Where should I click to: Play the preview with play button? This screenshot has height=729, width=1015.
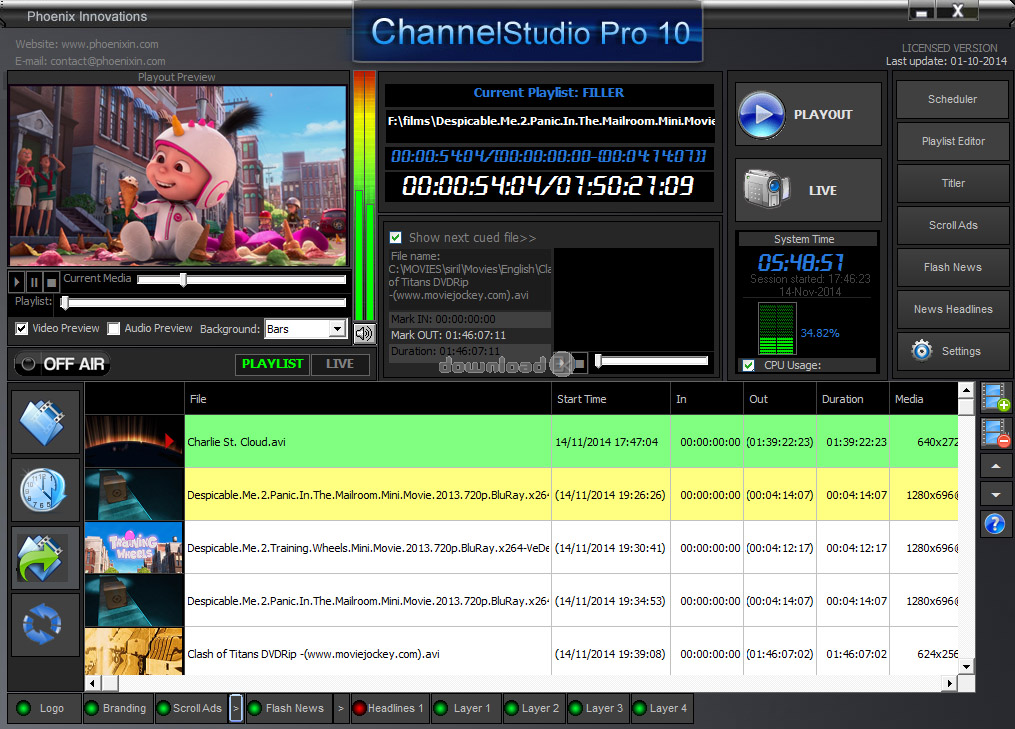click(x=17, y=282)
